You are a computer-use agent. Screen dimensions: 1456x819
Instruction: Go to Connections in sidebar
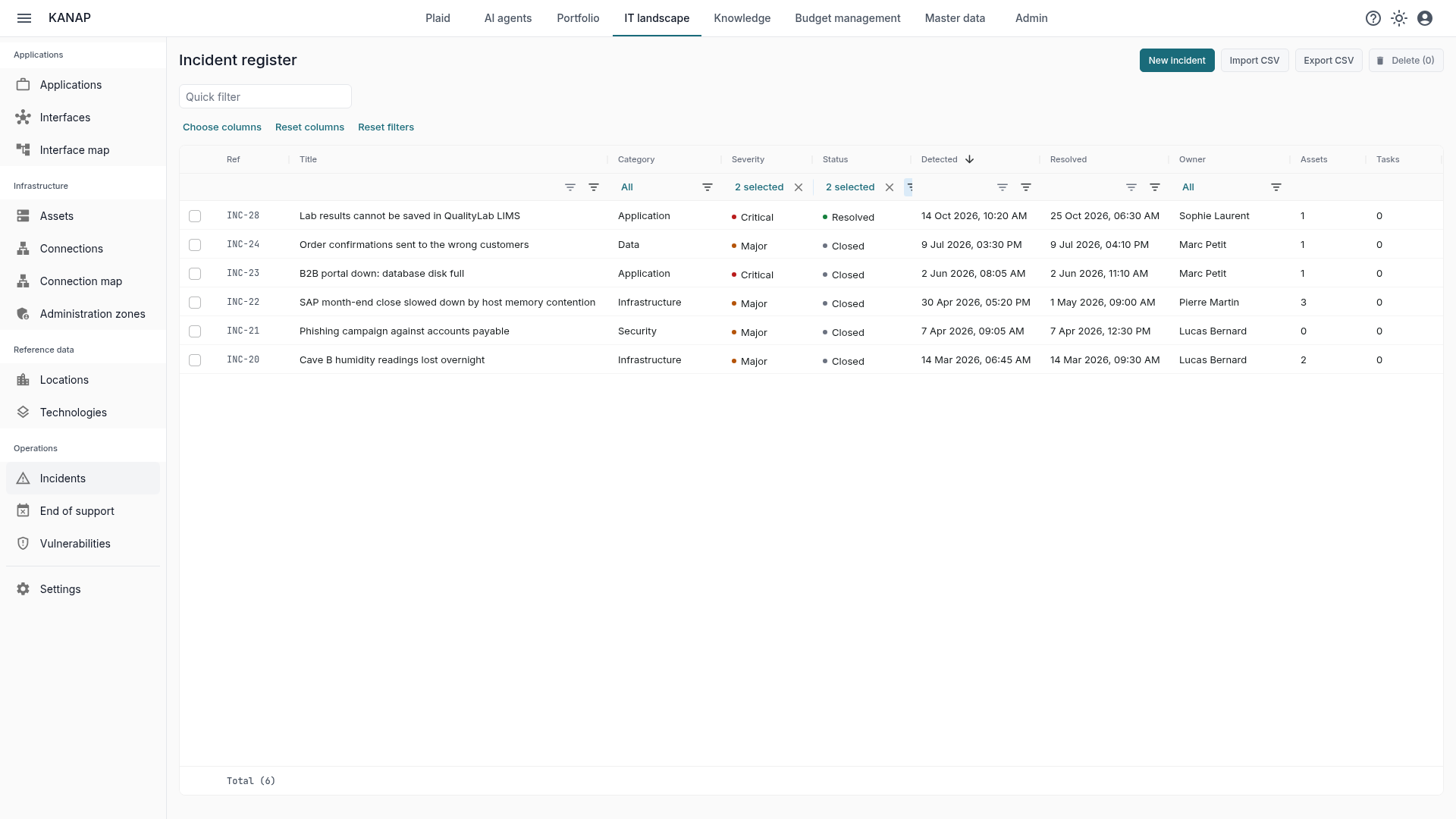(x=83, y=249)
